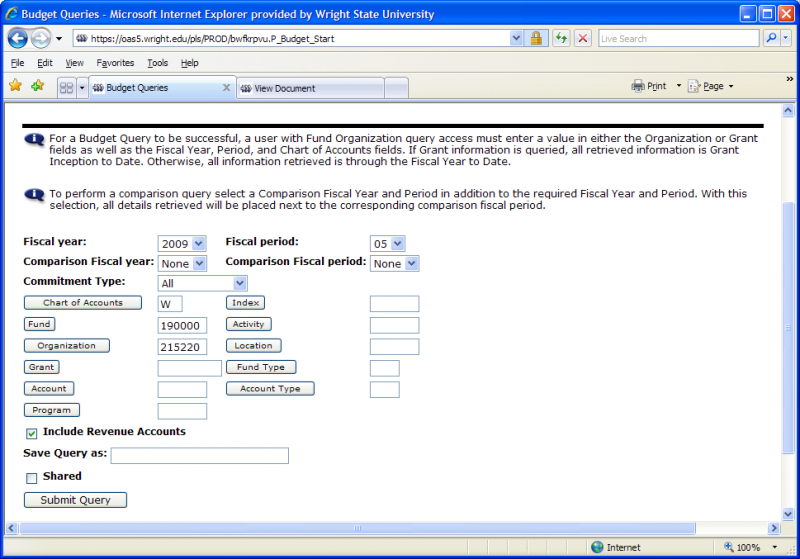Click the Favorites Center star icon
The width and height of the screenshot is (800, 559).
click(x=16, y=86)
